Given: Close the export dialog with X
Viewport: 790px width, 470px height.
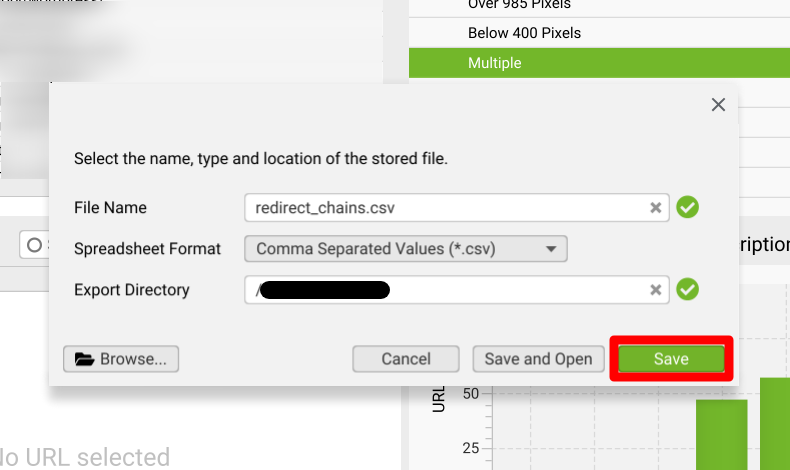Looking at the screenshot, I should click(717, 105).
